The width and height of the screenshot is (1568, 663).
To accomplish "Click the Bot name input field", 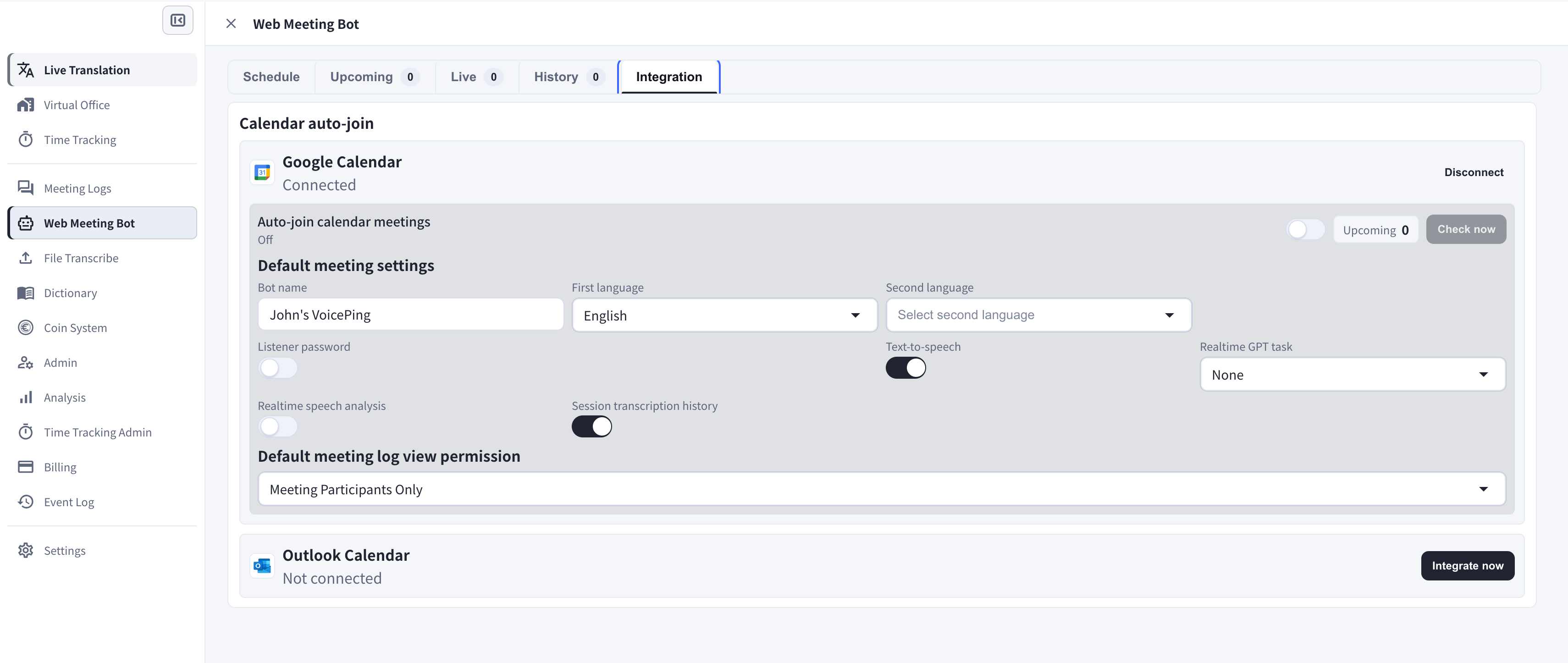I will pos(410,315).
